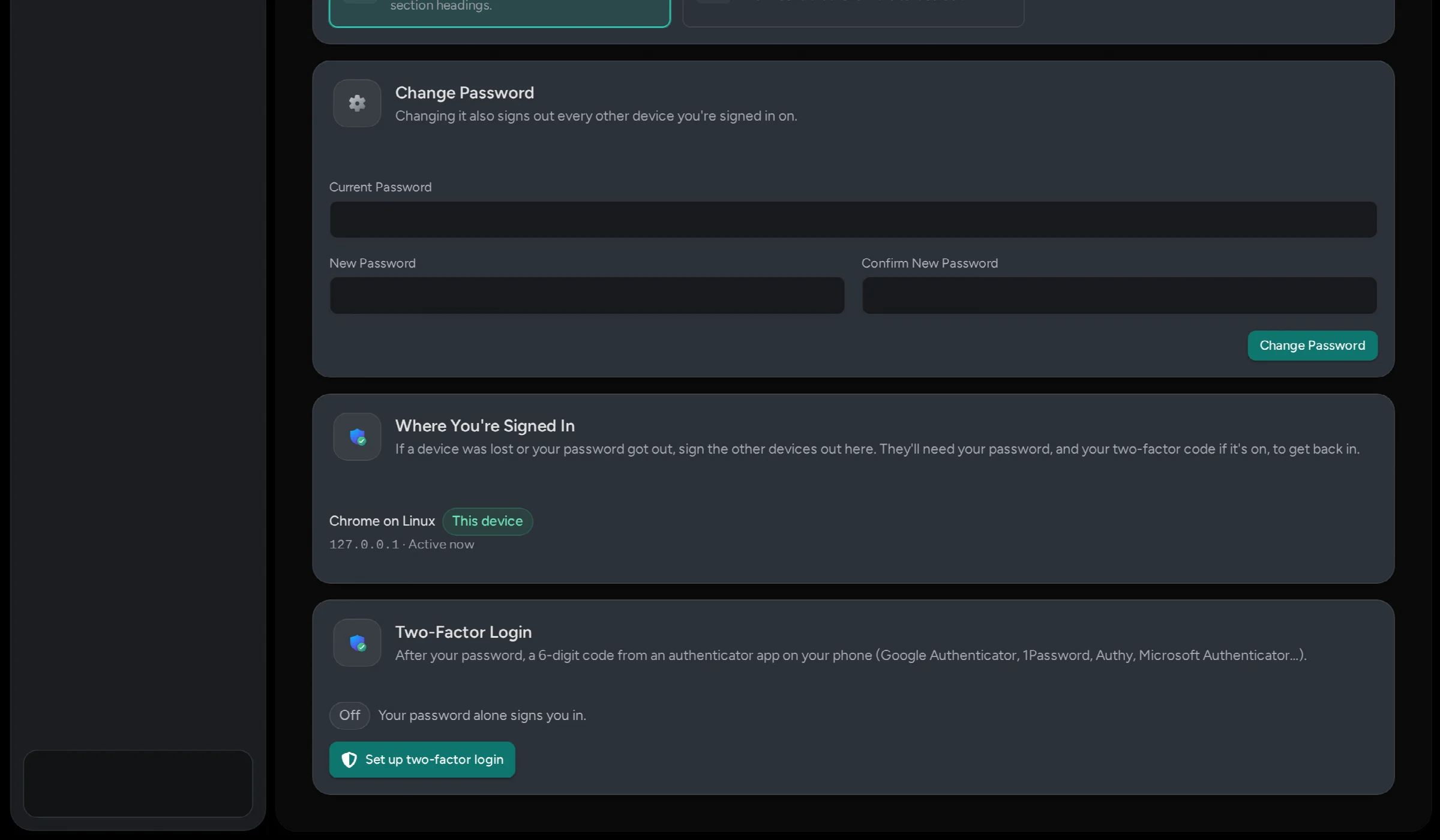Select the Chrome on Linux session label
1440x840 pixels.
382,521
